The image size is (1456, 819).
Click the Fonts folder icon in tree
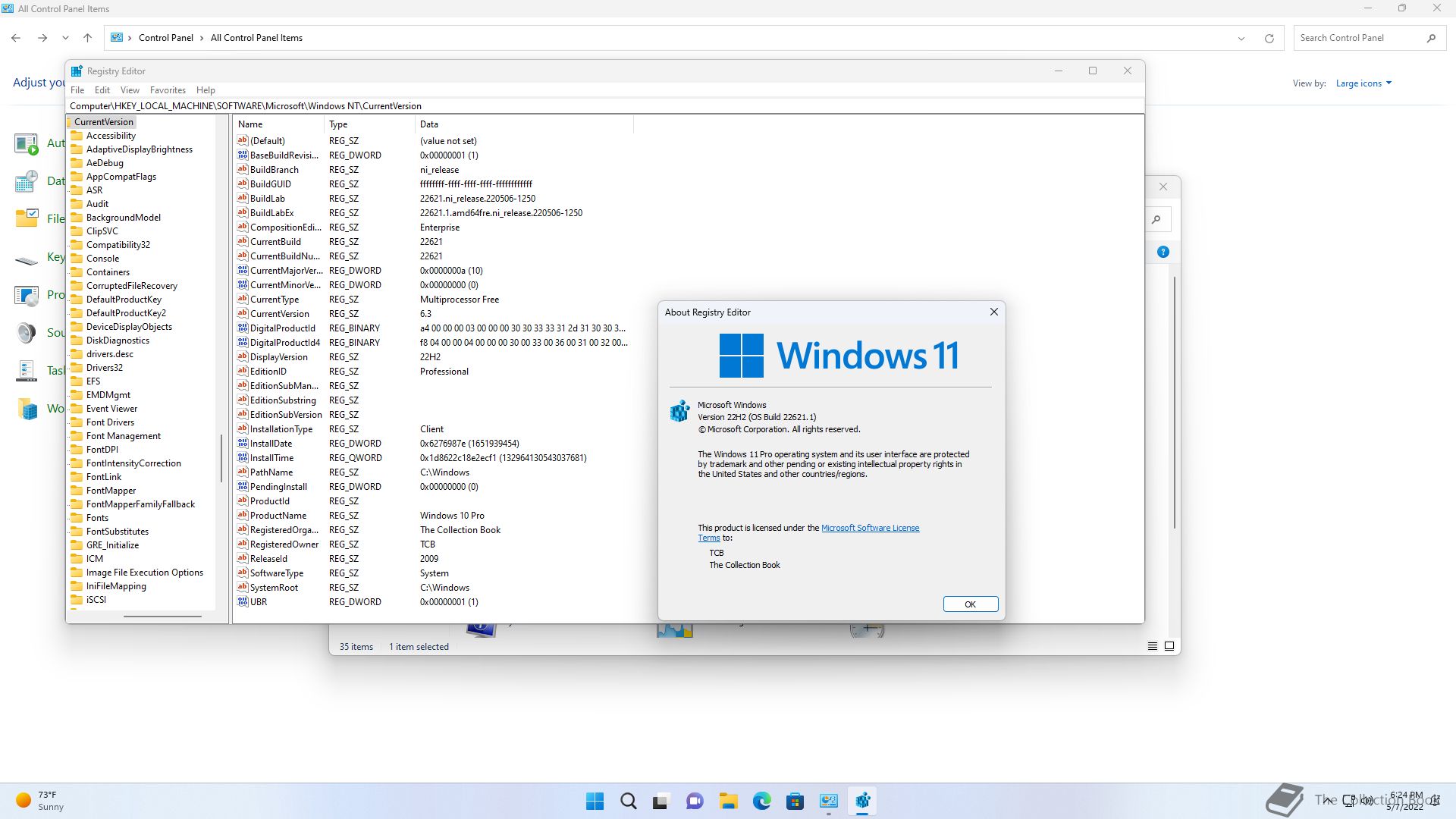(x=77, y=518)
